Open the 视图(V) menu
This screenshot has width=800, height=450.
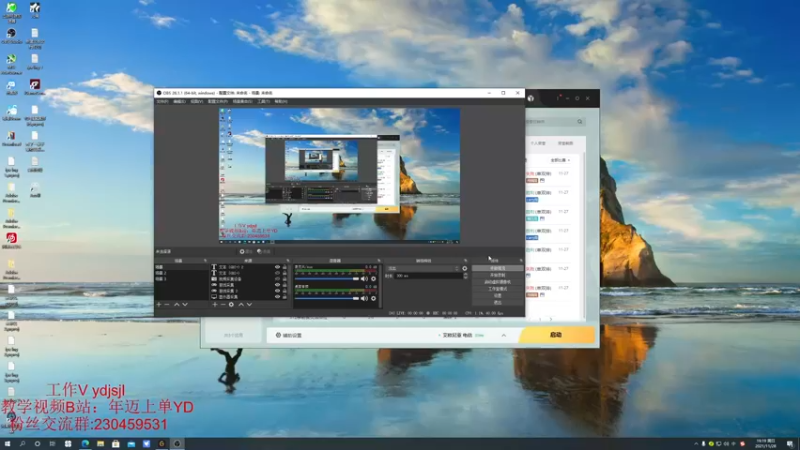point(196,102)
